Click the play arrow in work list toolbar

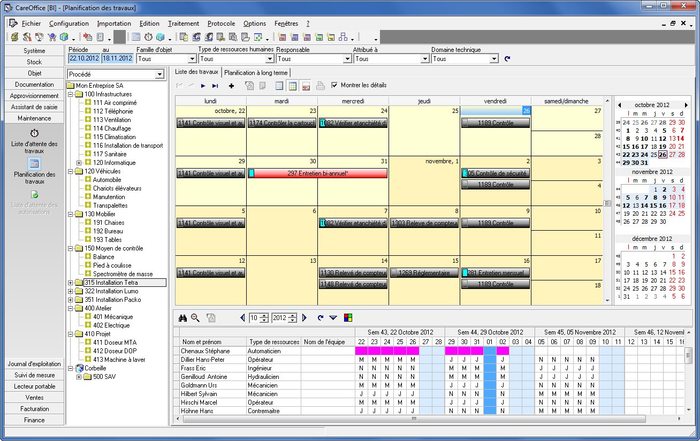pos(203,86)
